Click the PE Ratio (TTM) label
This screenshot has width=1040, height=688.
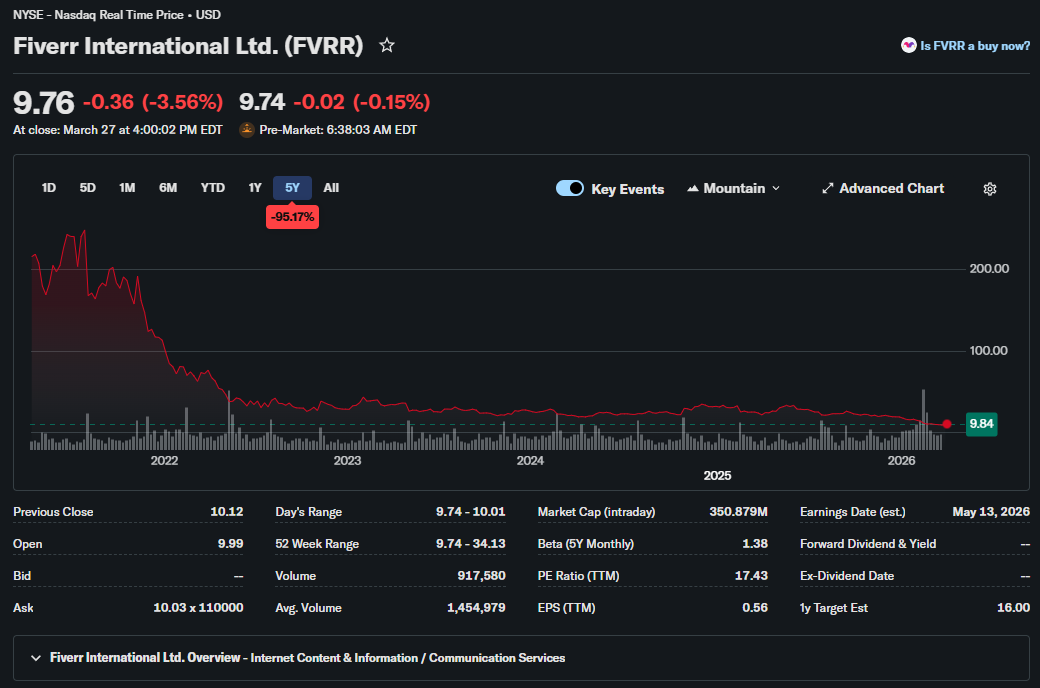click(x=578, y=575)
